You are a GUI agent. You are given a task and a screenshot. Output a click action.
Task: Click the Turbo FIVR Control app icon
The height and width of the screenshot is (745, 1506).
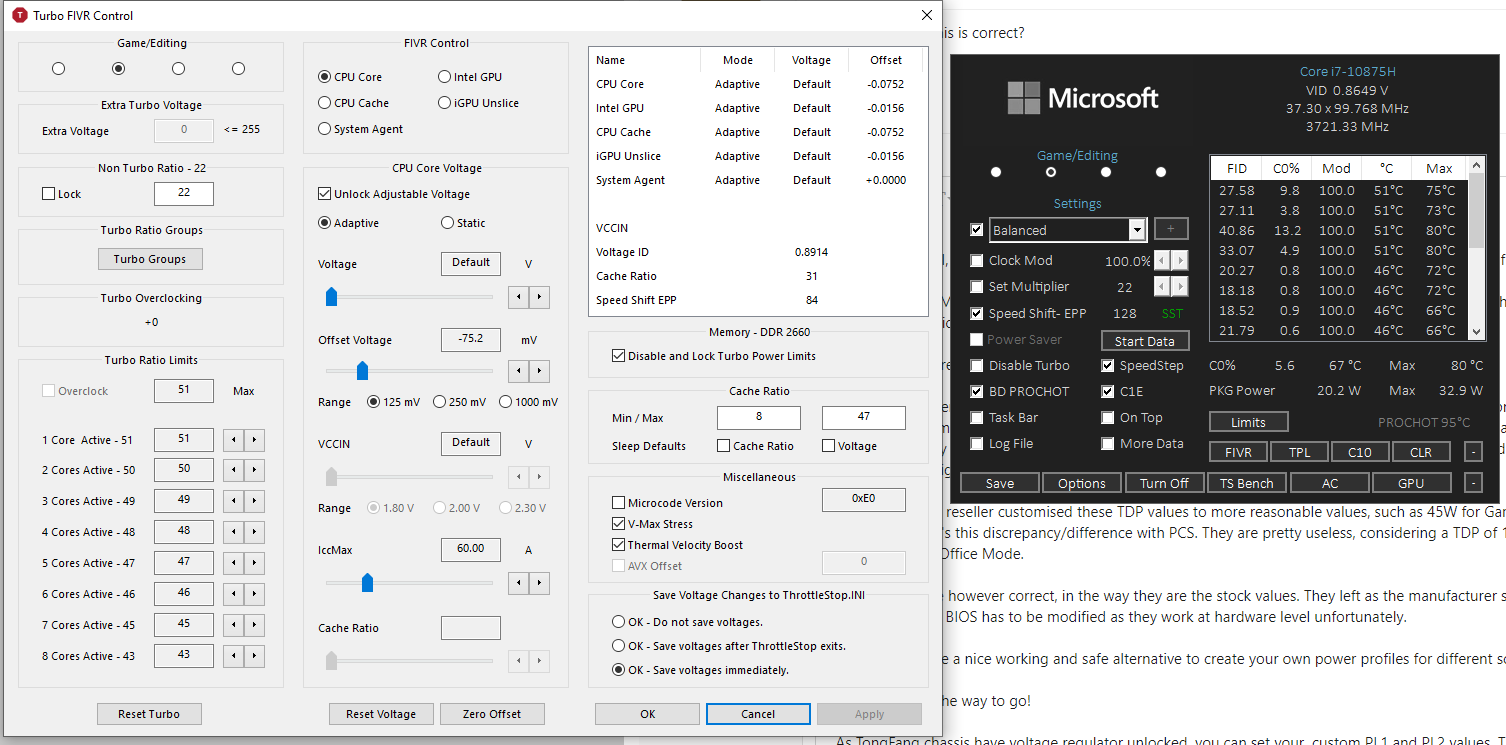(x=19, y=16)
